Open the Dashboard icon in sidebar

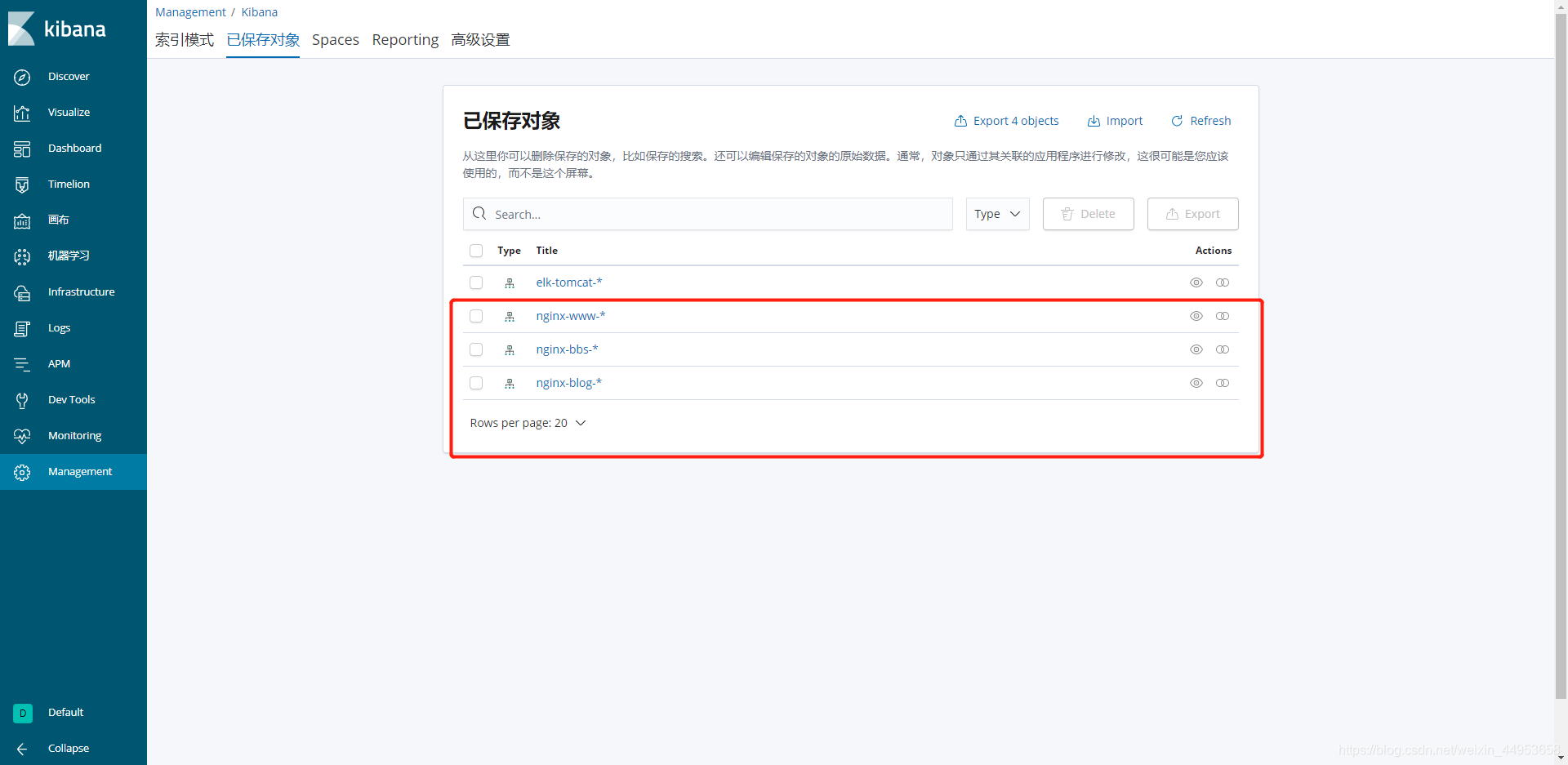tap(22, 149)
